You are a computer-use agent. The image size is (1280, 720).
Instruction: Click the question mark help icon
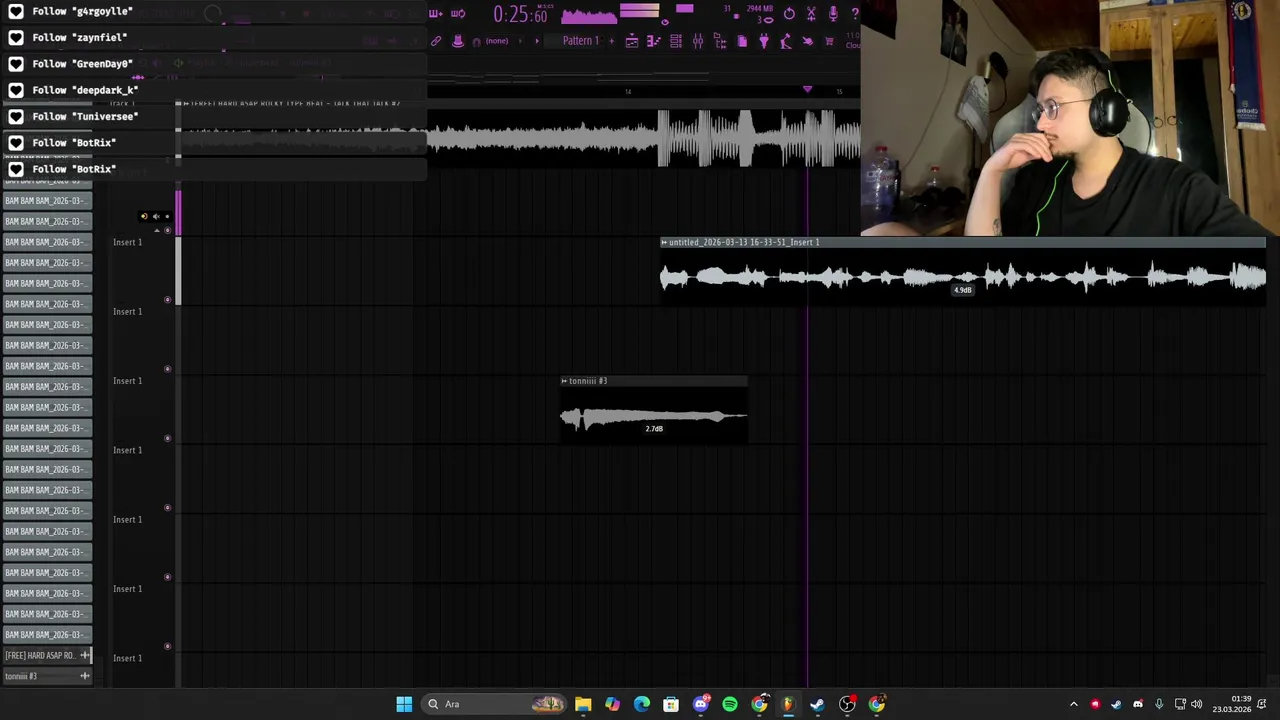(x=855, y=14)
